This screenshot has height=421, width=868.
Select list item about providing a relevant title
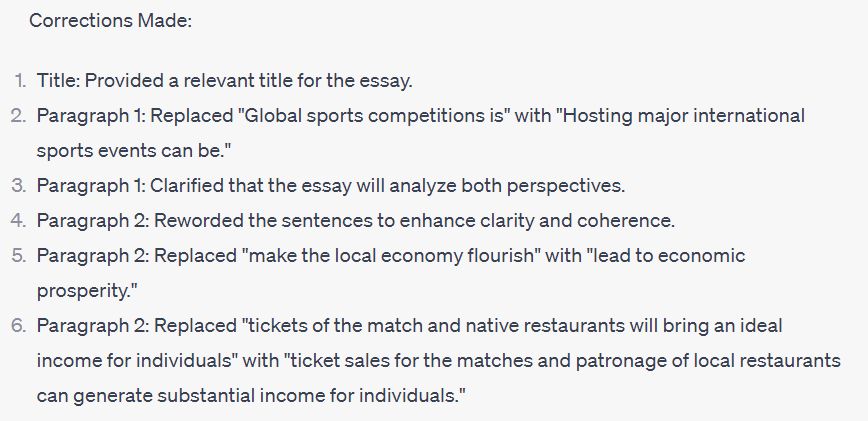pyautogui.click(x=225, y=81)
